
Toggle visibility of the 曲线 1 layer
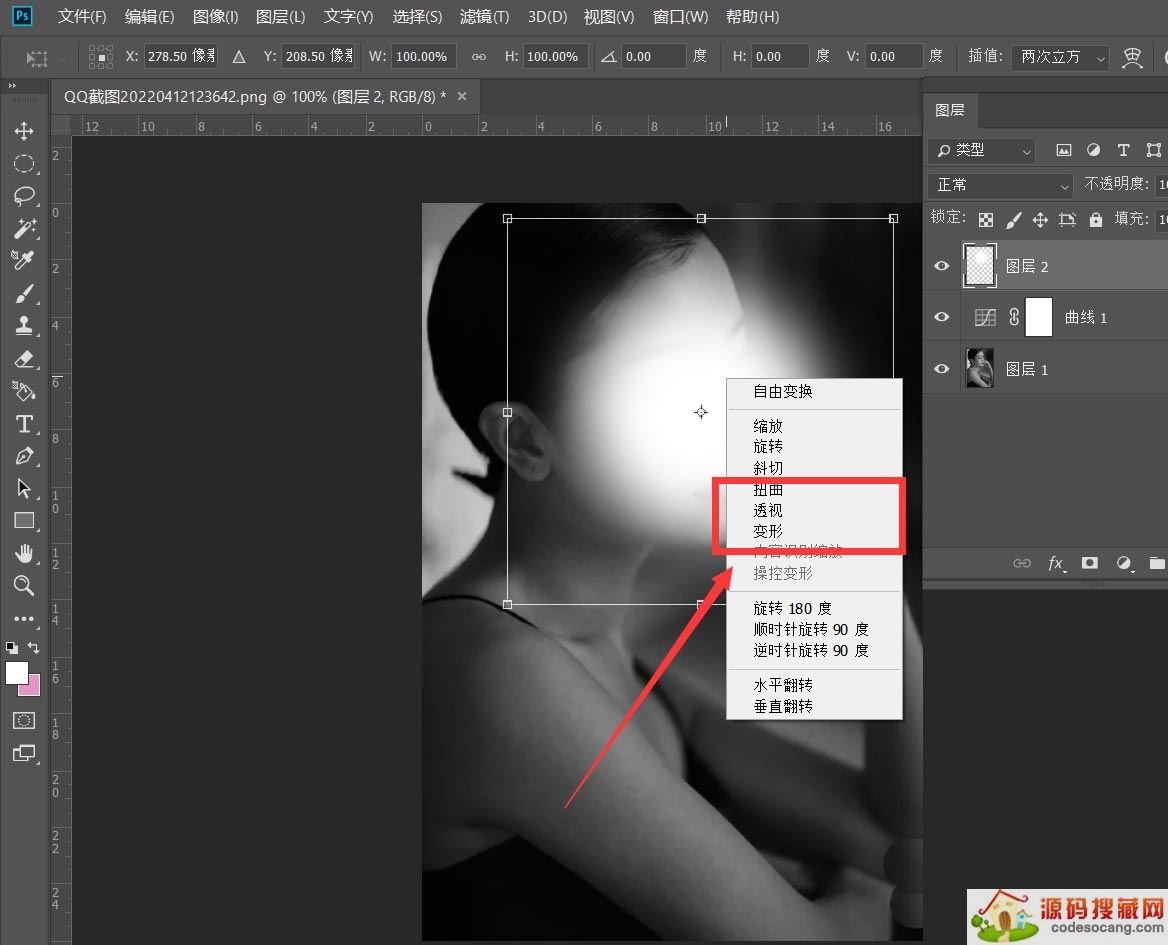pos(941,317)
